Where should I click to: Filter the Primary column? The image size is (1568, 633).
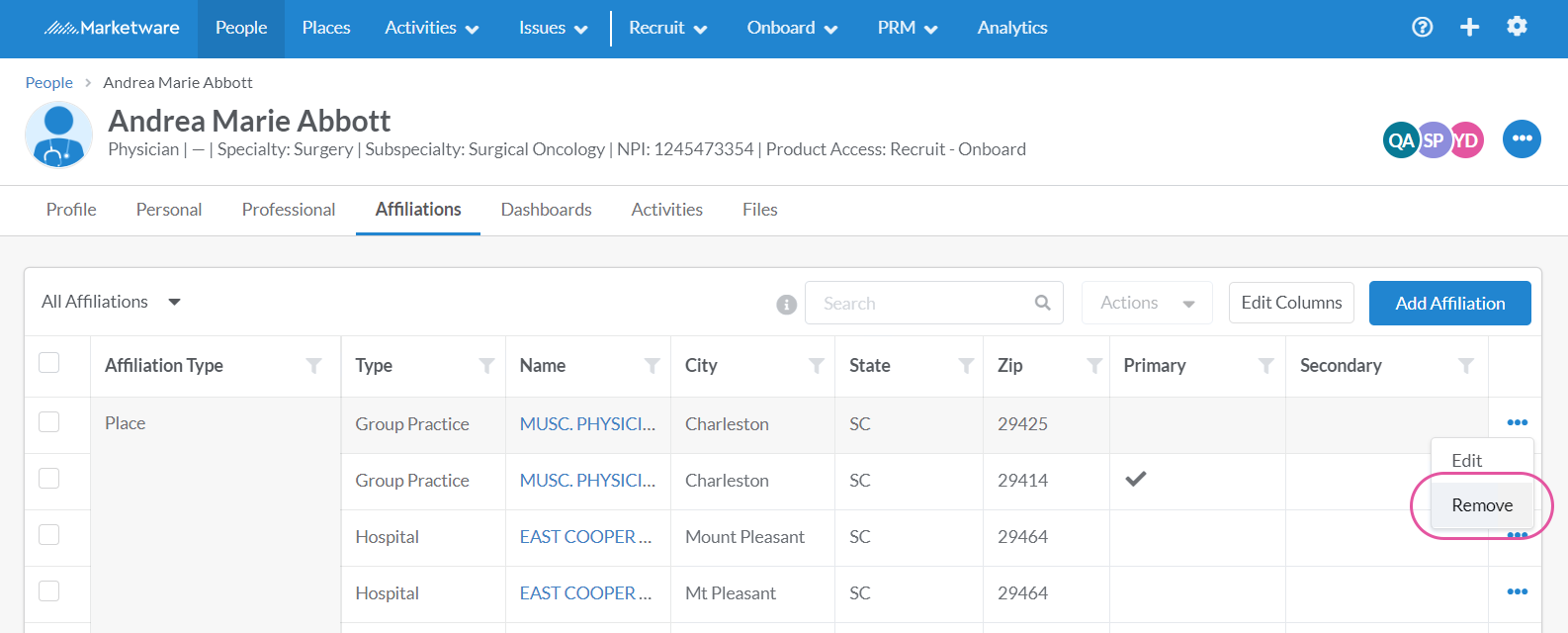(x=1265, y=366)
